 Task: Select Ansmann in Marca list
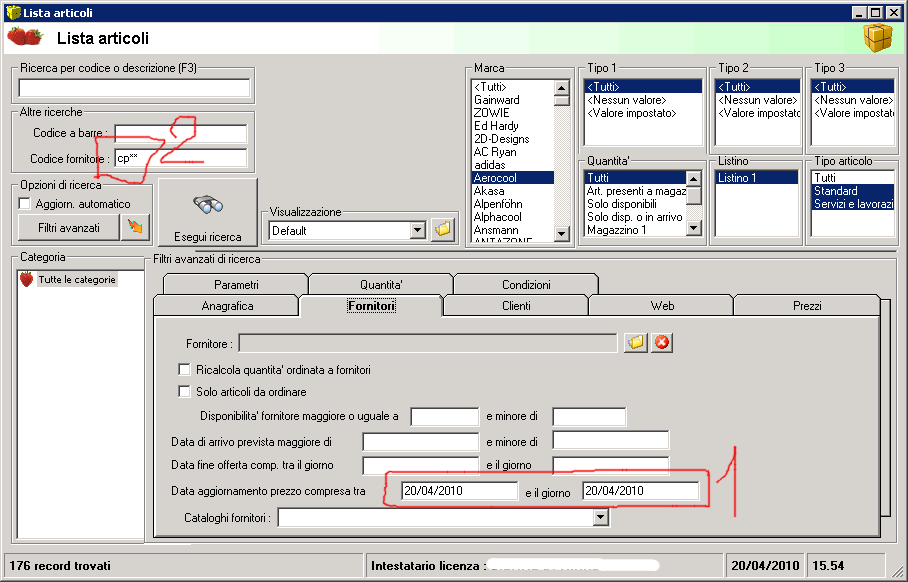(512, 230)
